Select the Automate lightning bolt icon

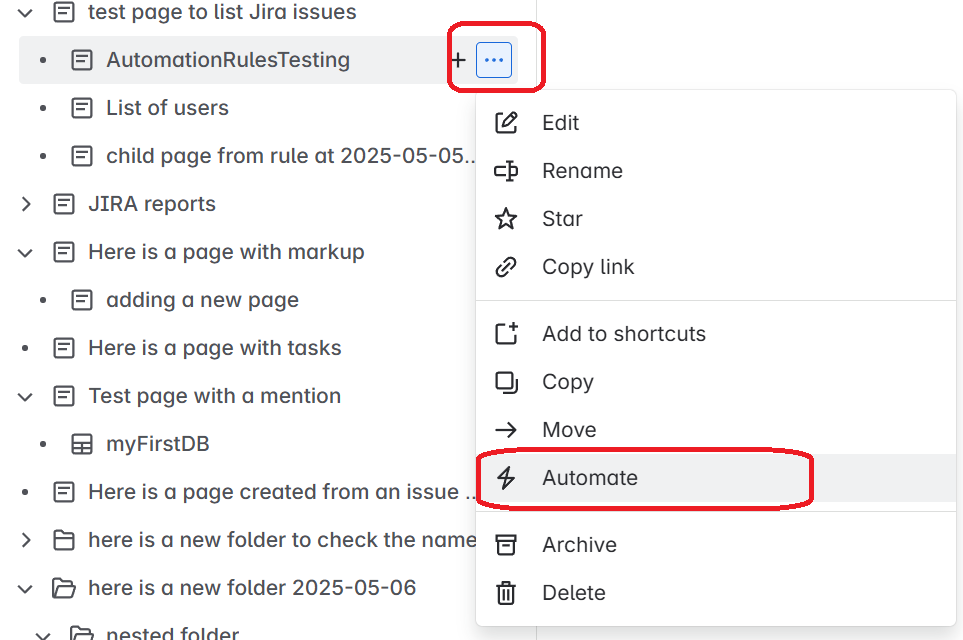pos(507,478)
